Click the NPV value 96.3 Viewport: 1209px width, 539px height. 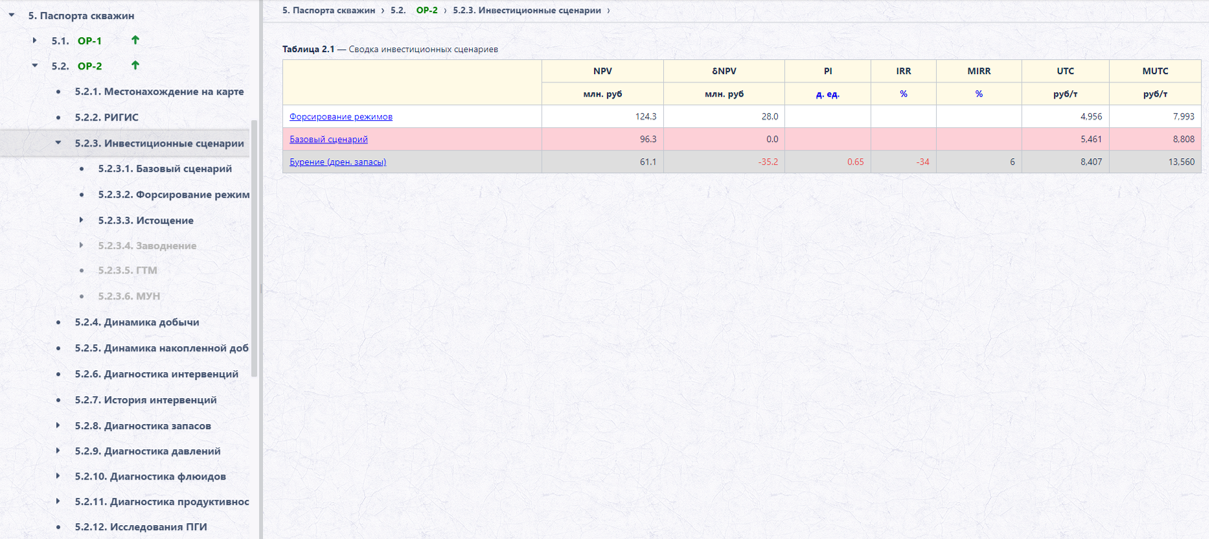click(x=647, y=139)
